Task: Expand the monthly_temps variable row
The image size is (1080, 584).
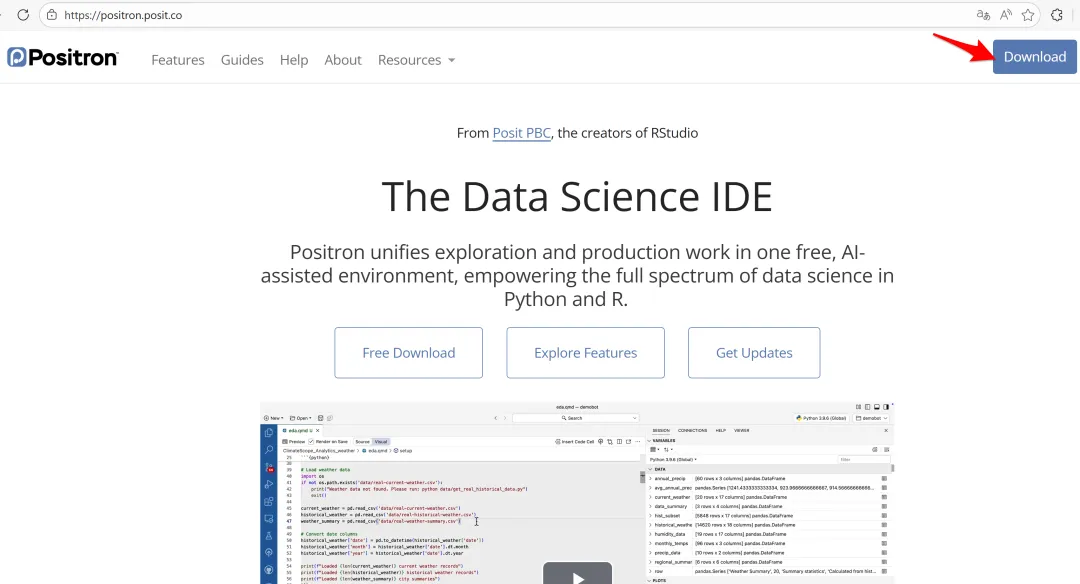Action: (650, 543)
